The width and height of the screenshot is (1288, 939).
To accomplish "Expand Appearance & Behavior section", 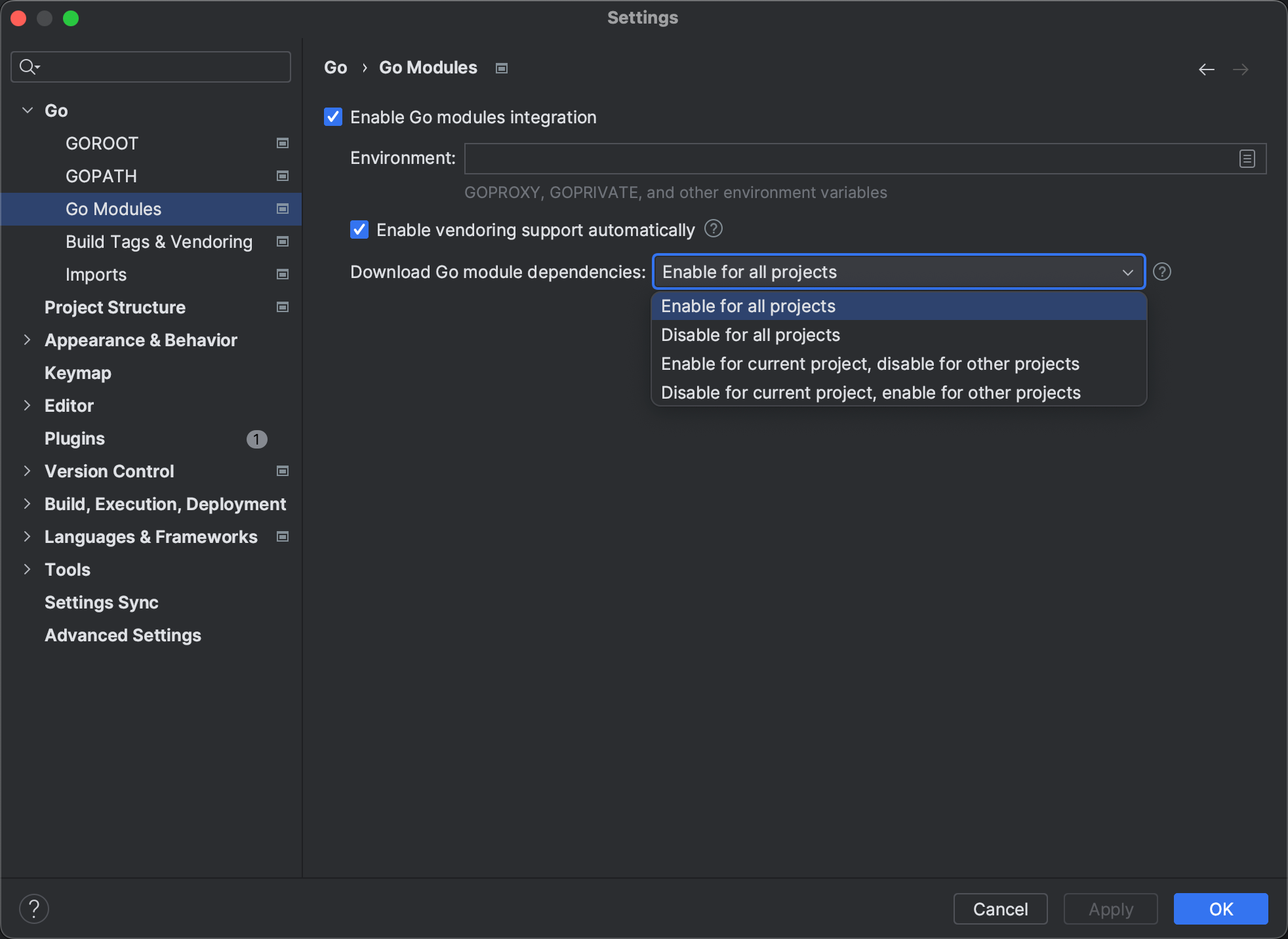I will [x=28, y=340].
